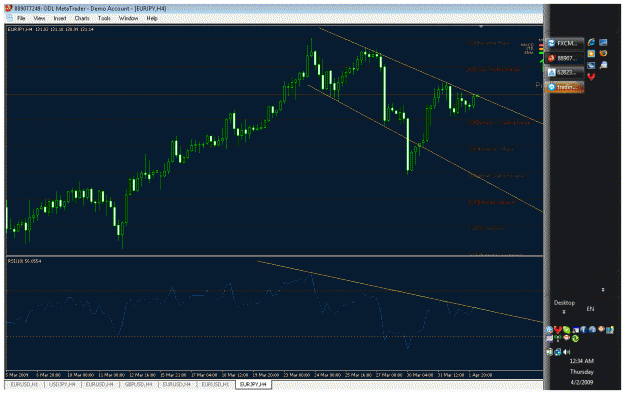Open the Help menu
The height and width of the screenshot is (394, 625).
pyautogui.click(x=152, y=18)
